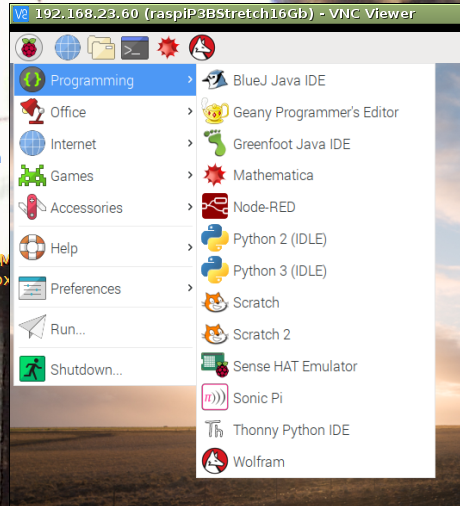Image resolution: width=460 pixels, height=506 pixels.
Task: Click the Greenfoot green footprint icon
Action: point(215,143)
